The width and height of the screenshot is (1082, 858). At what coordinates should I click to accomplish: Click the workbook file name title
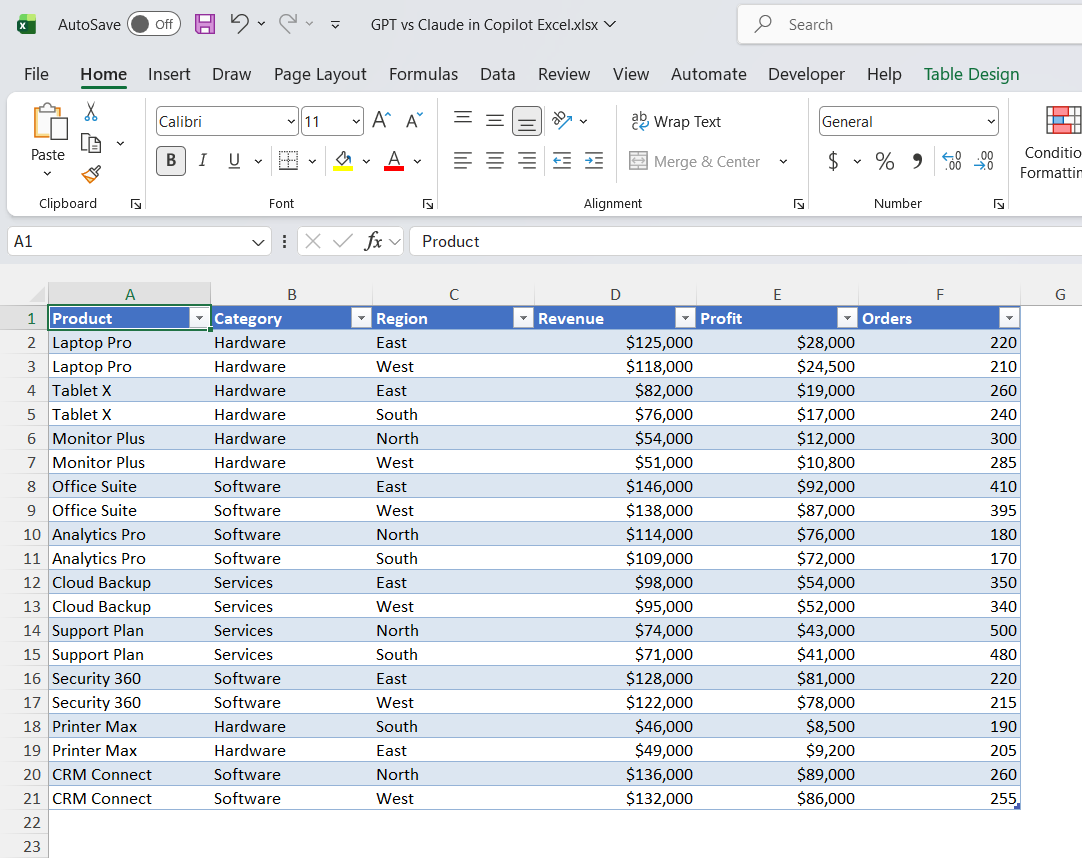pyautogui.click(x=484, y=25)
